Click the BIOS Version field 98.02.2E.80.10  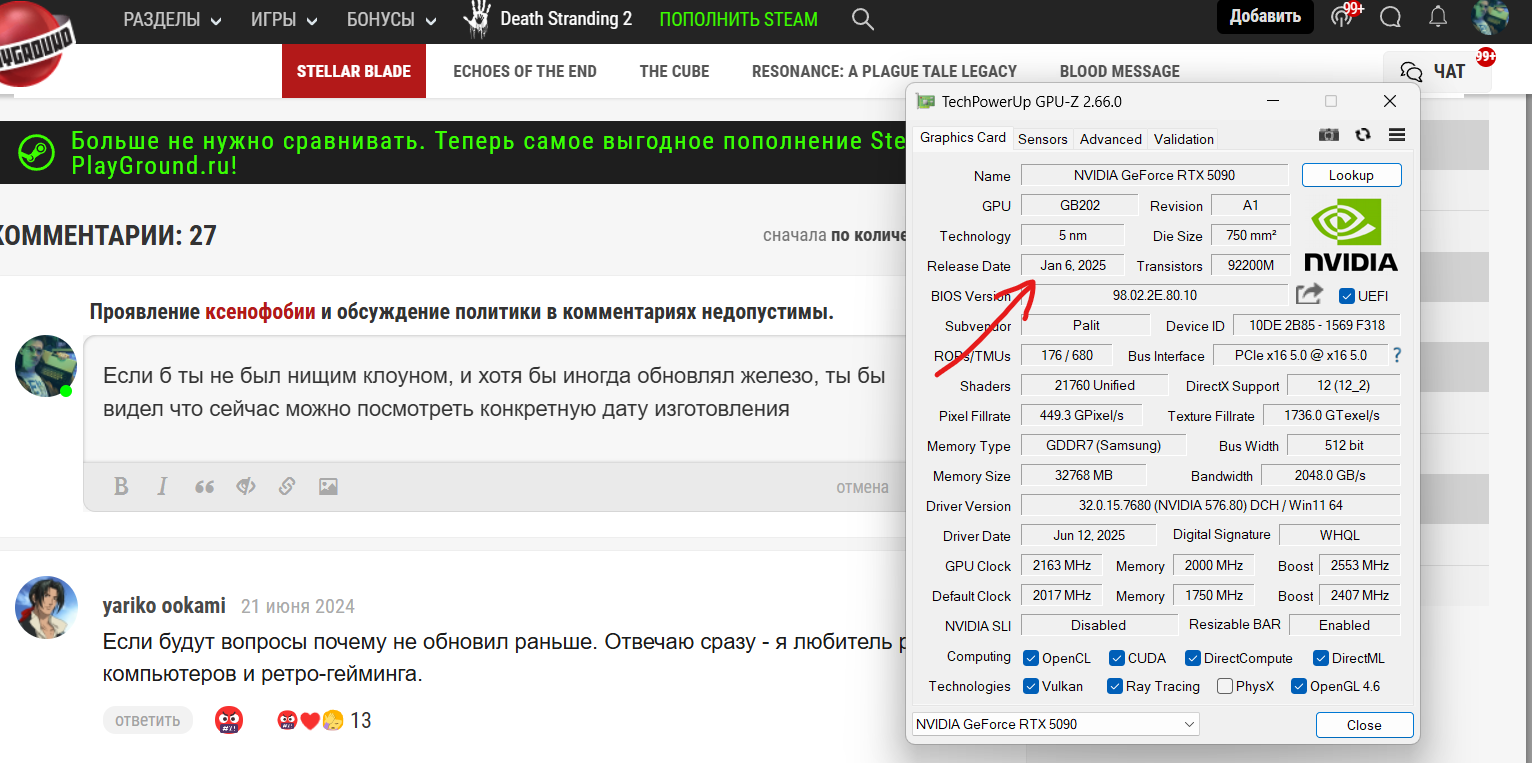tap(1154, 295)
